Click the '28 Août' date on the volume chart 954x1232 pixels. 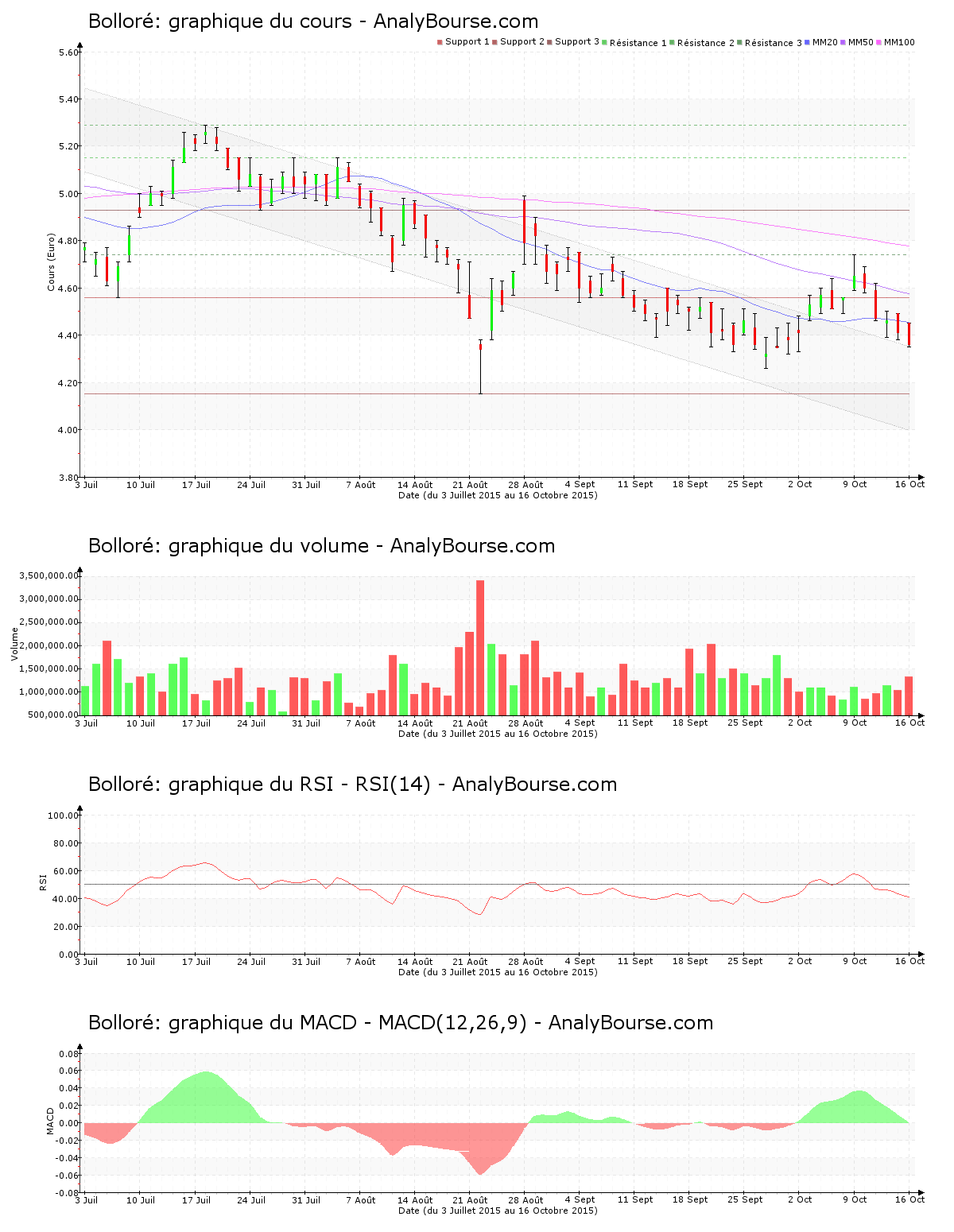[525, 723]
